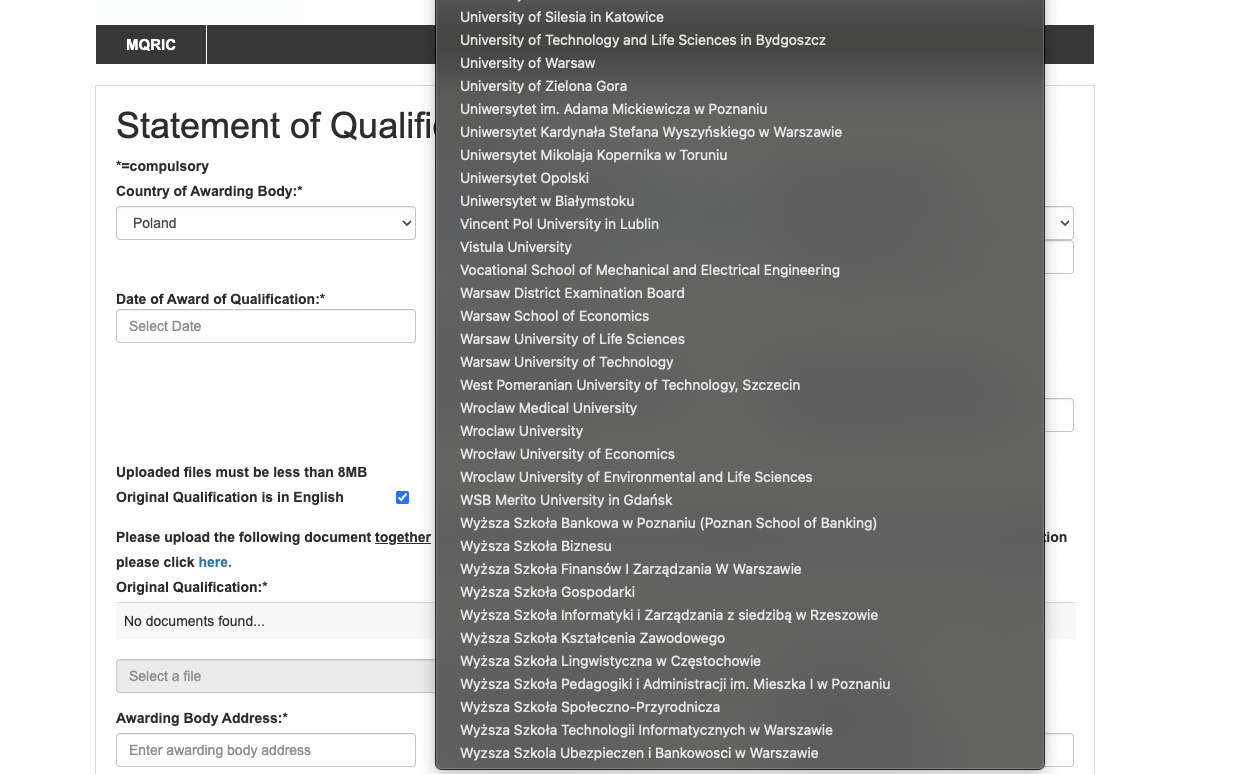Click the Date of Award Select Date field
Image resolution: width=1243 pixels, height=774 pixels.
pos(266,326)
